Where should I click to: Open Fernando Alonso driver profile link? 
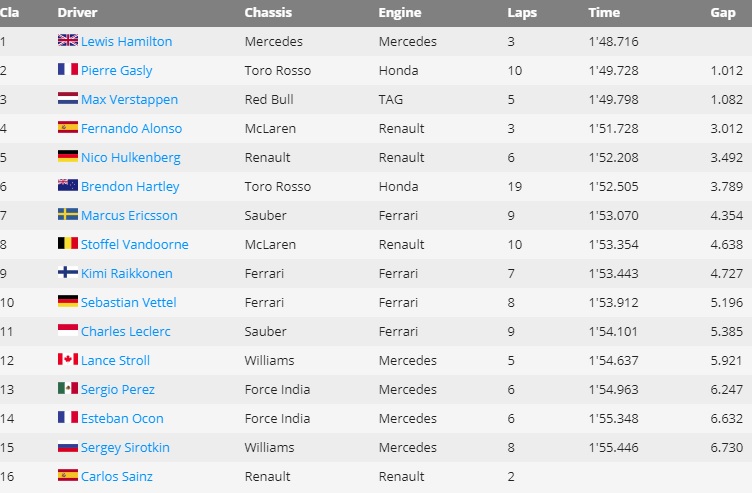point(131,128)
